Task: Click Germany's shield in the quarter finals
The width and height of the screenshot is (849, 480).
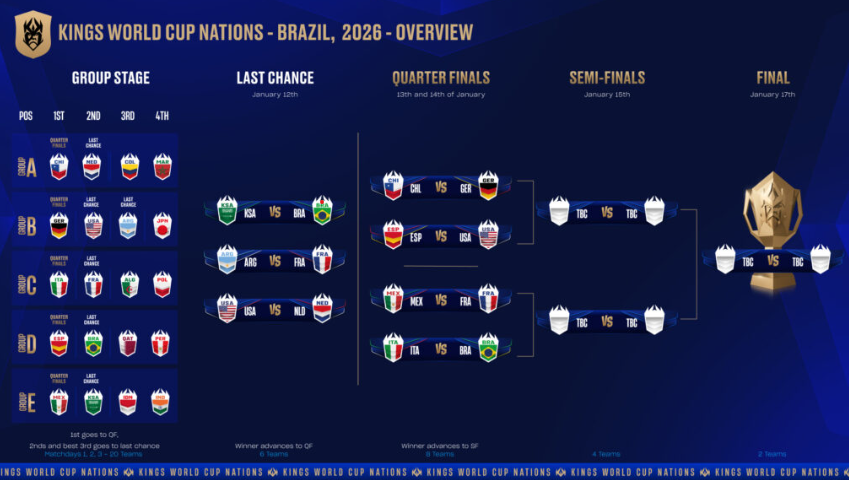Action: click(488, 187)
